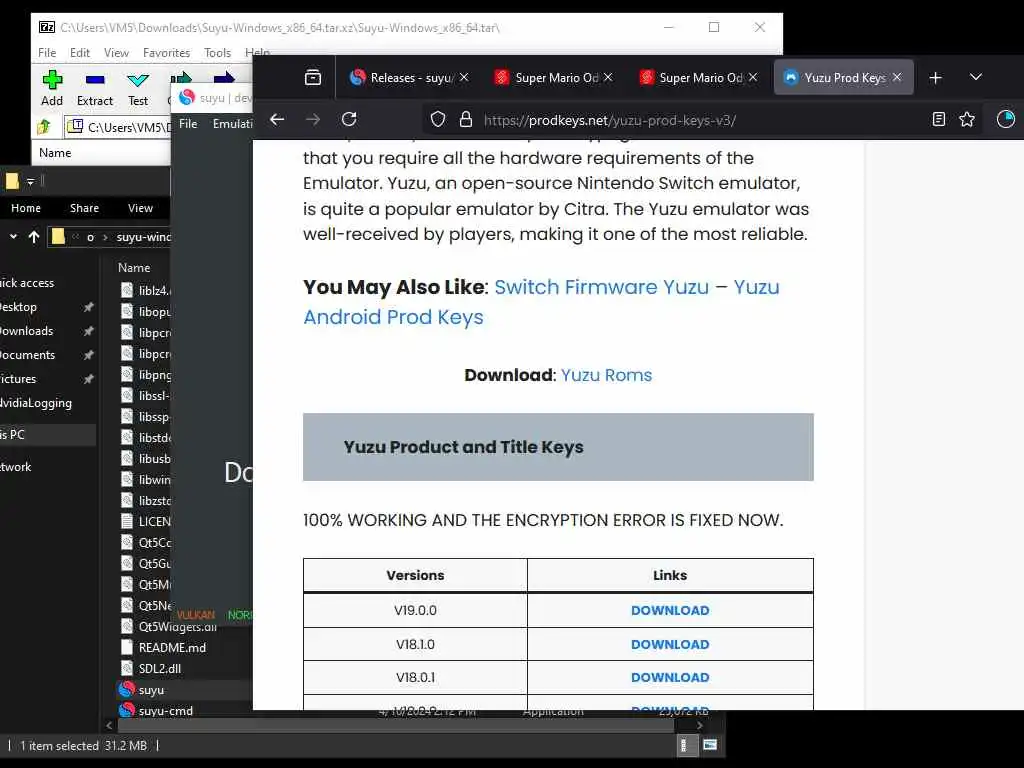Click the browser address bar URL
Viewport: 1024px width, 768px height.
pos(610,120)
